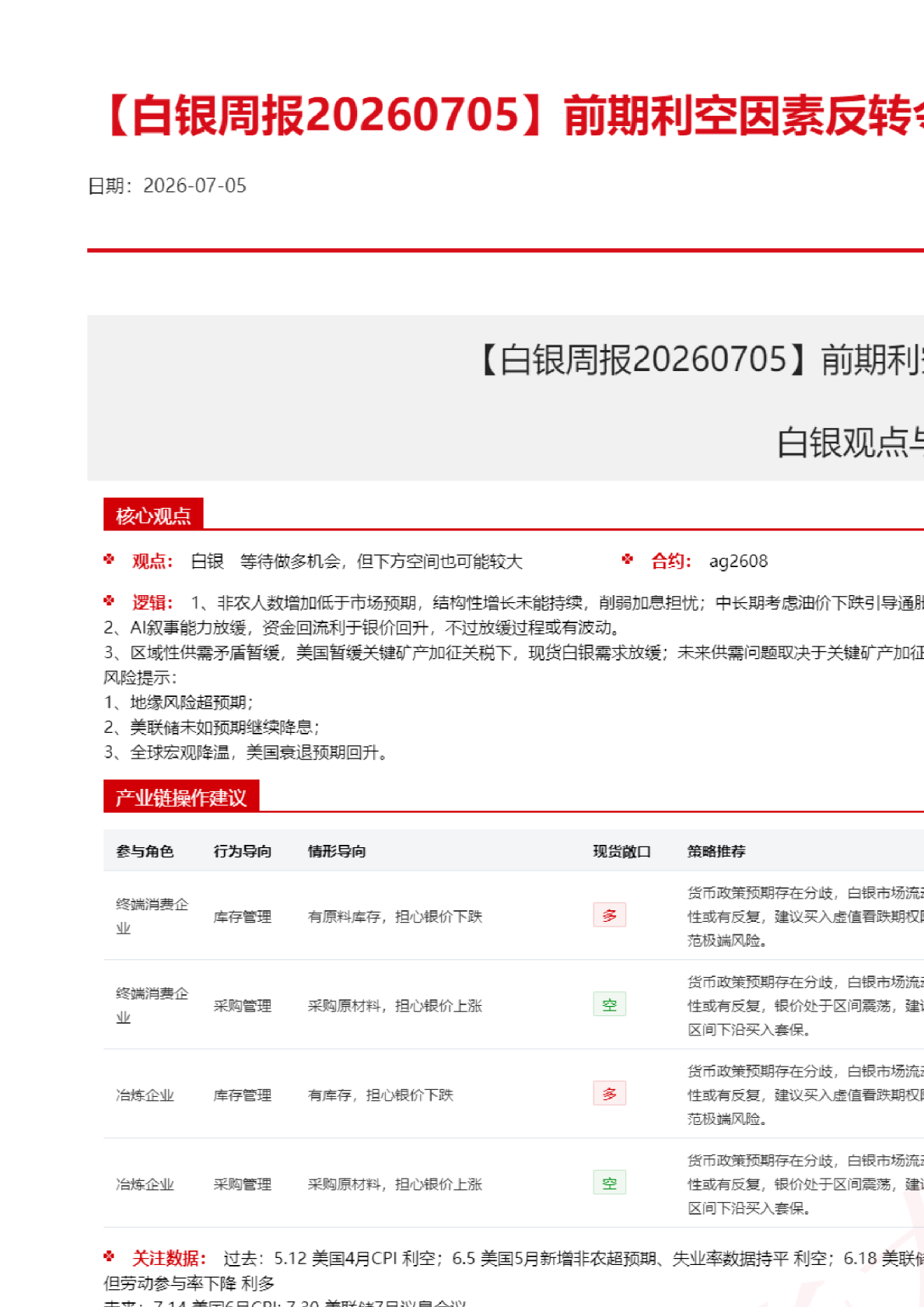Click the 多 badge in 有原料库存 row
This screenshot has width=924, height=1307.
[x=609, y=915]
